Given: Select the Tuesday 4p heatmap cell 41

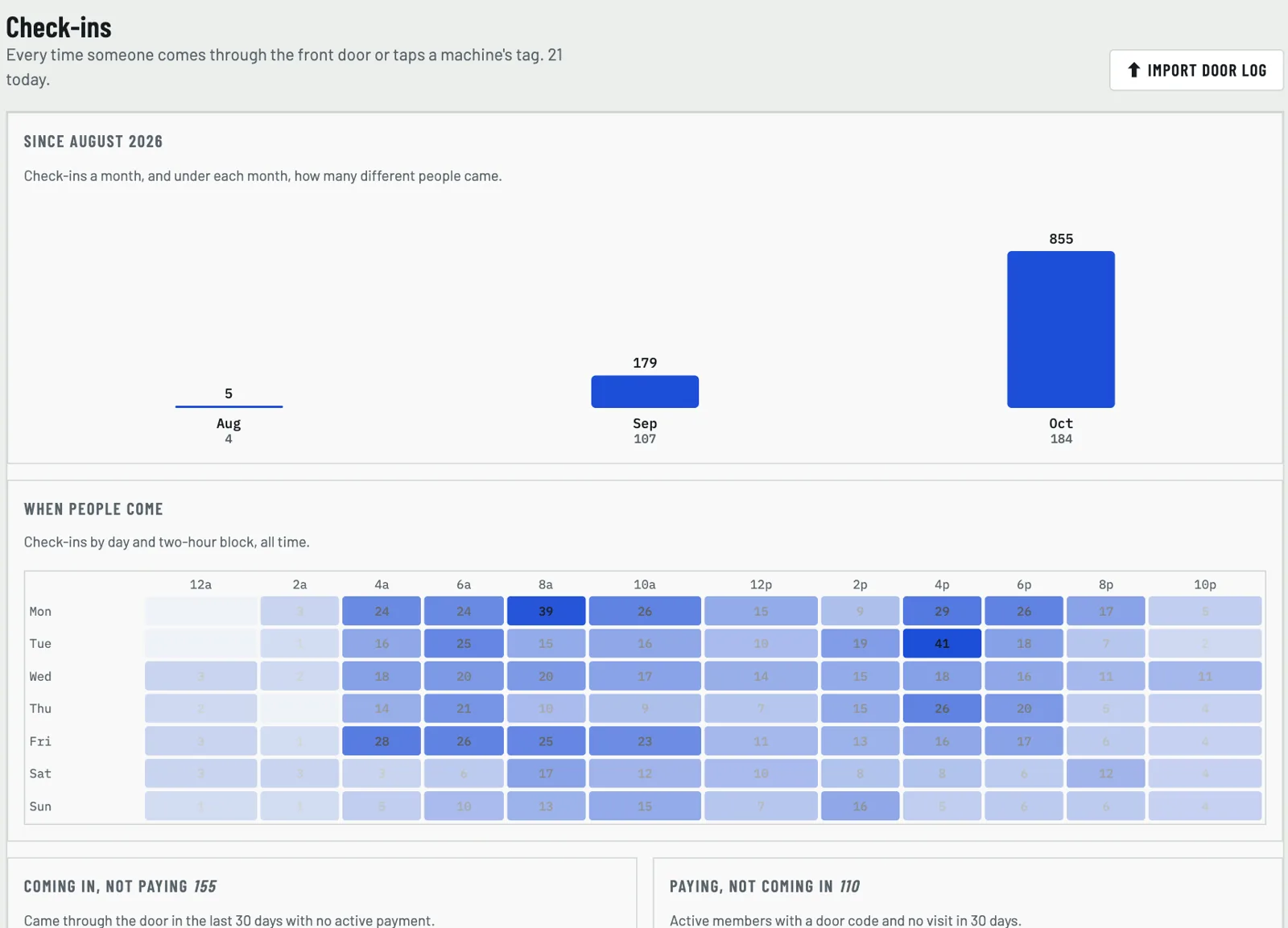Looking at the screenshot, I should click(942, 643).
